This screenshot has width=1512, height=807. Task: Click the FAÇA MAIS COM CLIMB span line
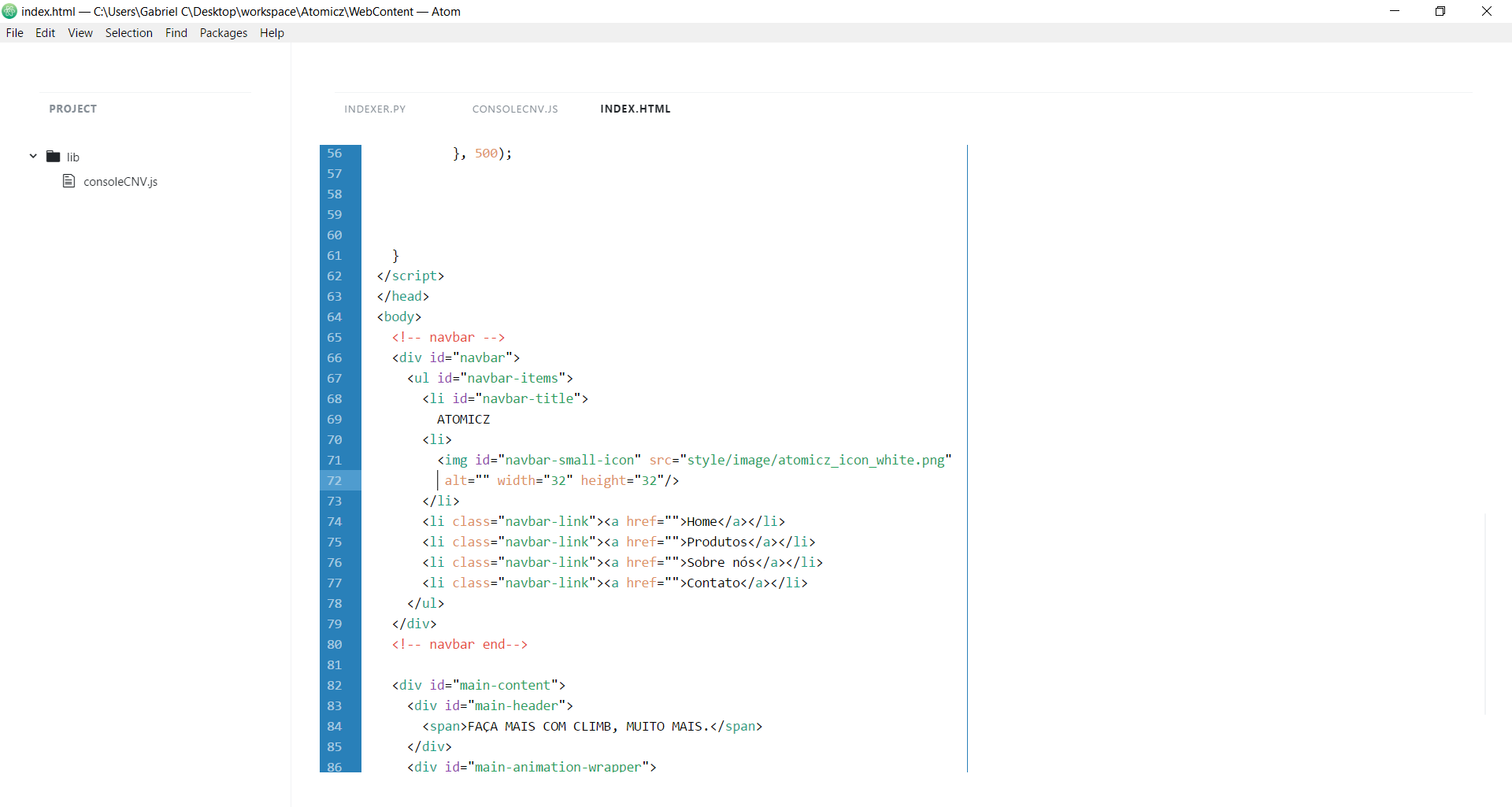point(592,727)
